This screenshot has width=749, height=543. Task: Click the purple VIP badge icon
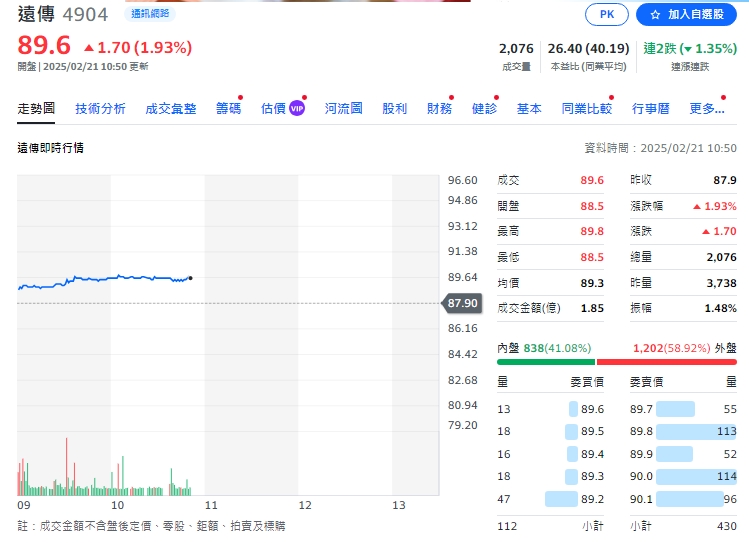point(297,108)
